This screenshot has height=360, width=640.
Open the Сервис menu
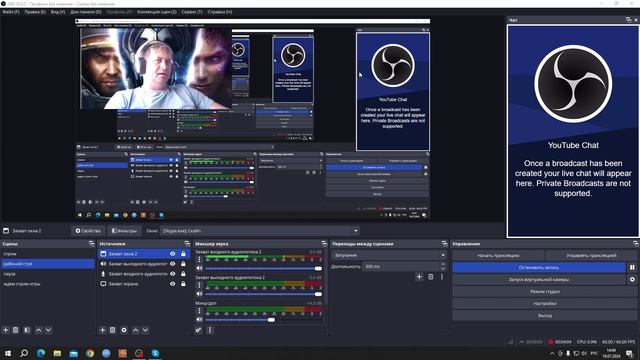(x=192, y=12)
